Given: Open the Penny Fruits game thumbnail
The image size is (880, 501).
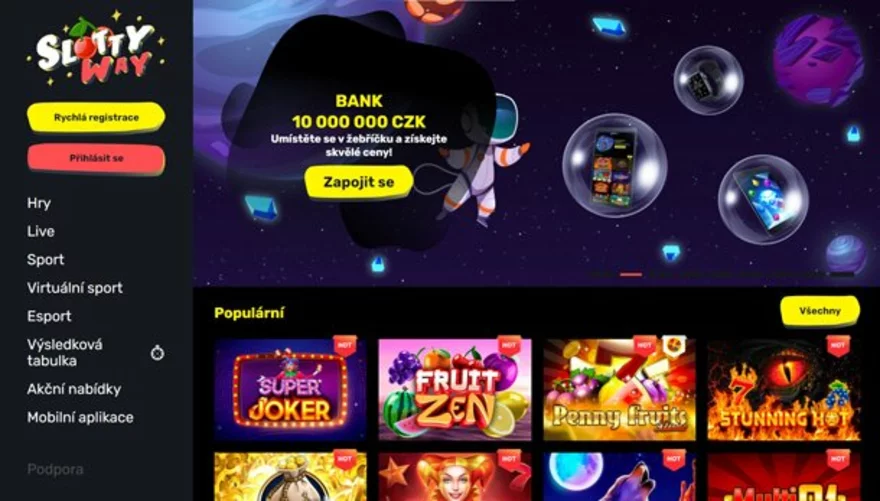Looking at the screenshot, I should 620,389.
